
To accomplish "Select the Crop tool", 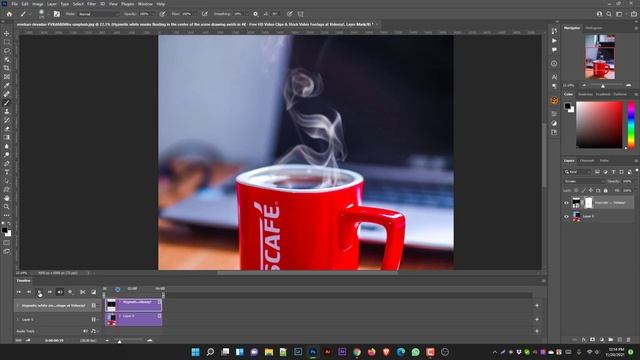I will tap(7, 68).
